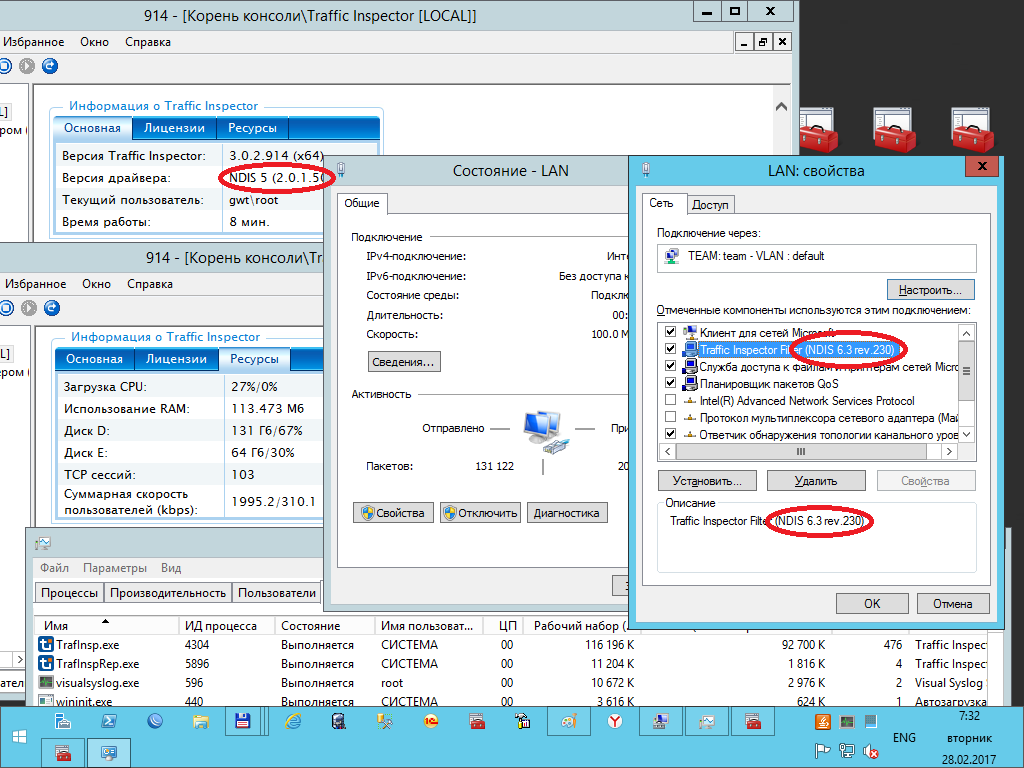Image resolution: width=1024 pixels, height=768 pixels.
Task: Switch to Основная tab in lower console
Action: pyautogui.click(x=94, y=359)
